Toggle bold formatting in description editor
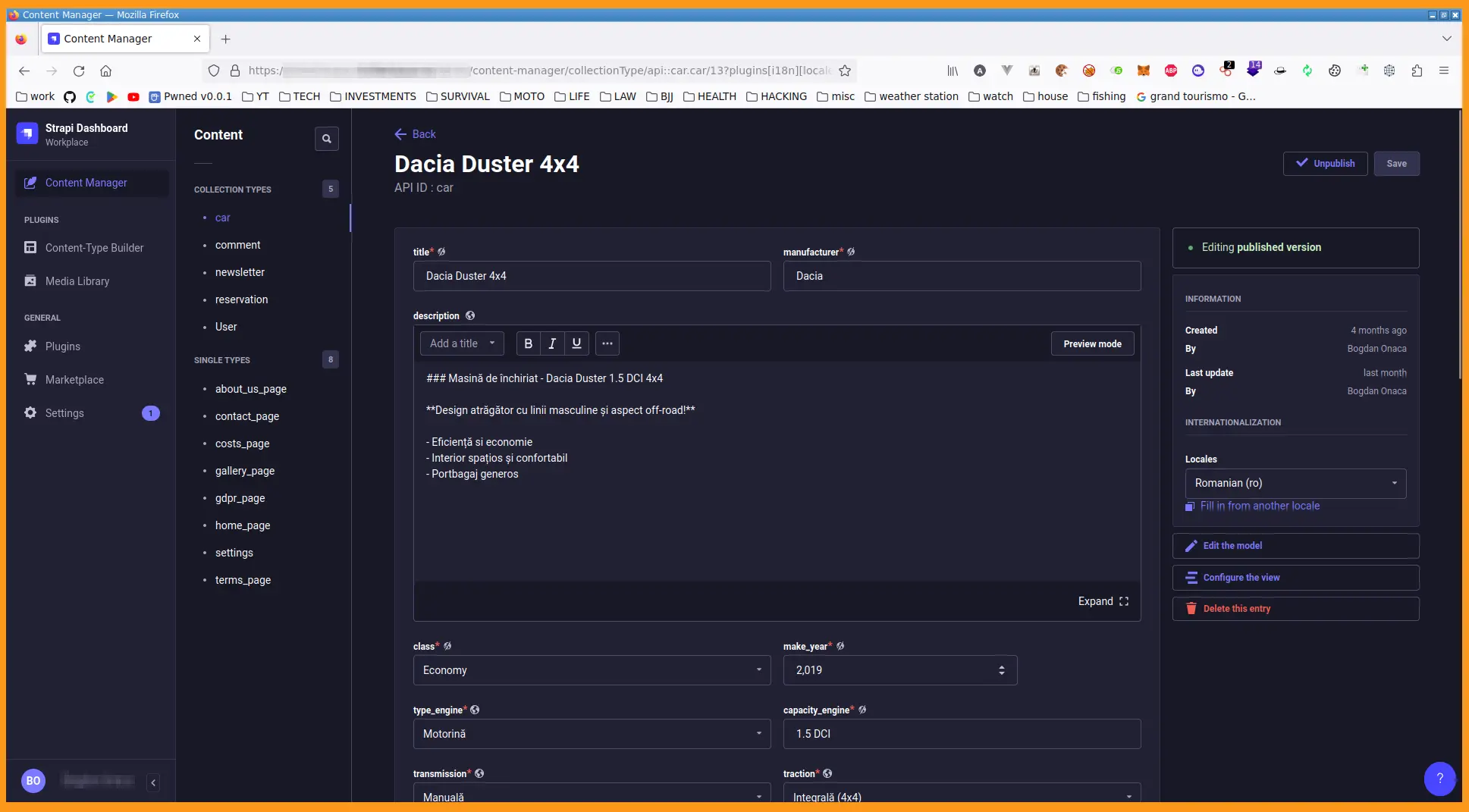 529,343
